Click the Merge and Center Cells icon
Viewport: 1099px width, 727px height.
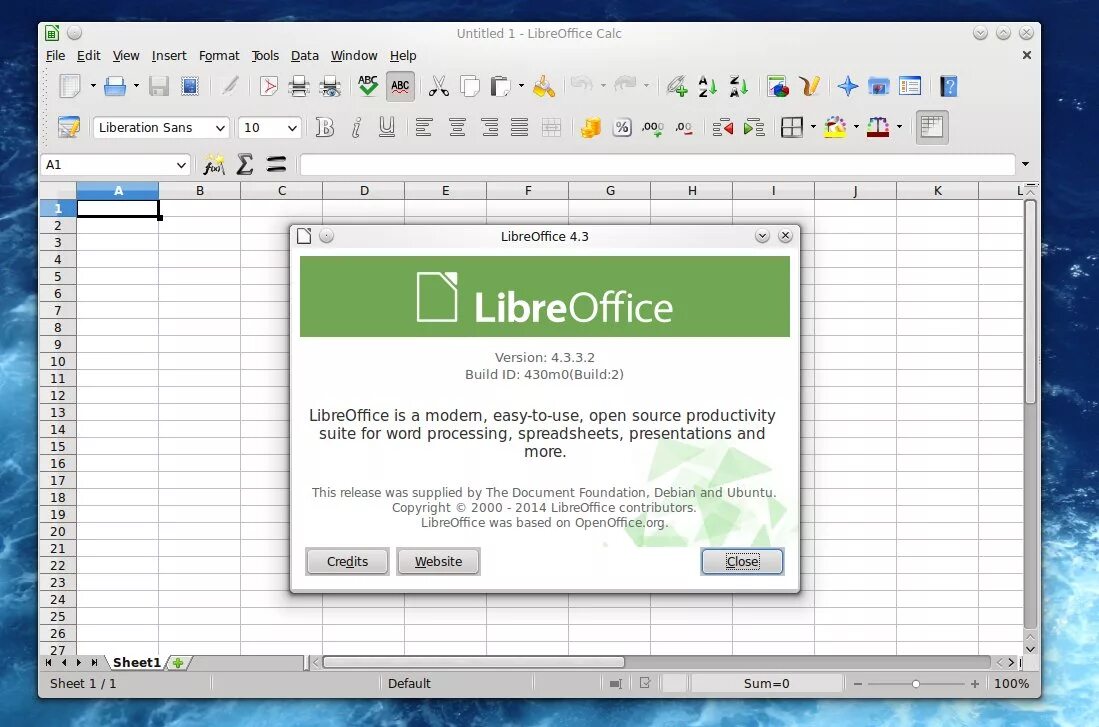click(552, 127)
